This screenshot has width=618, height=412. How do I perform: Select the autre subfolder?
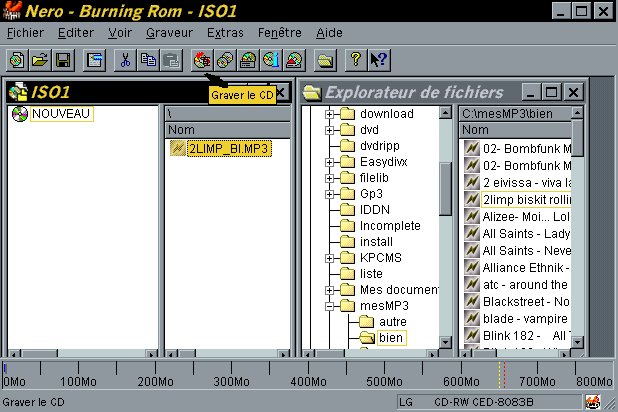click(393, 322)
